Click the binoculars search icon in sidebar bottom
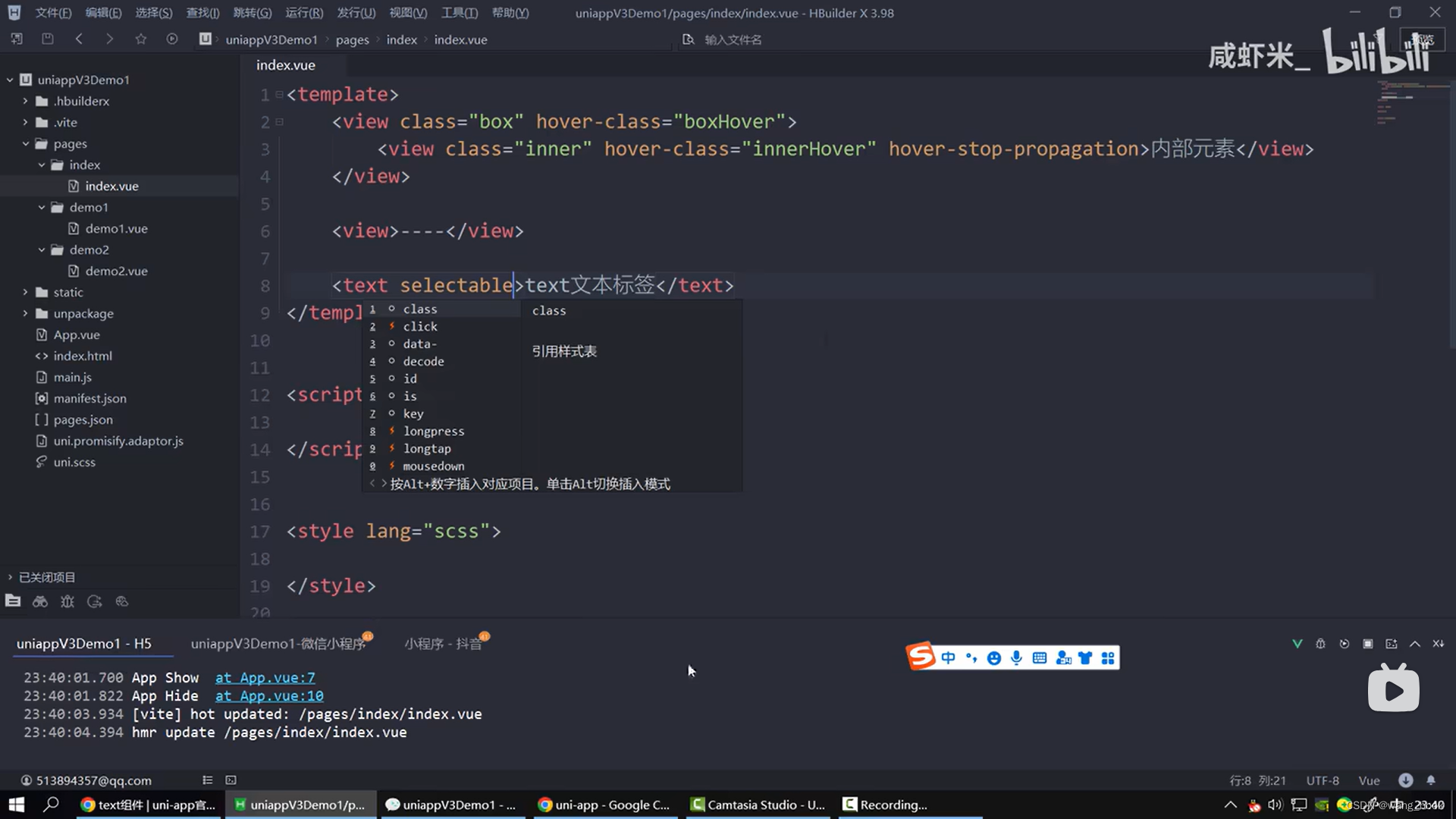 coord(40,601)
